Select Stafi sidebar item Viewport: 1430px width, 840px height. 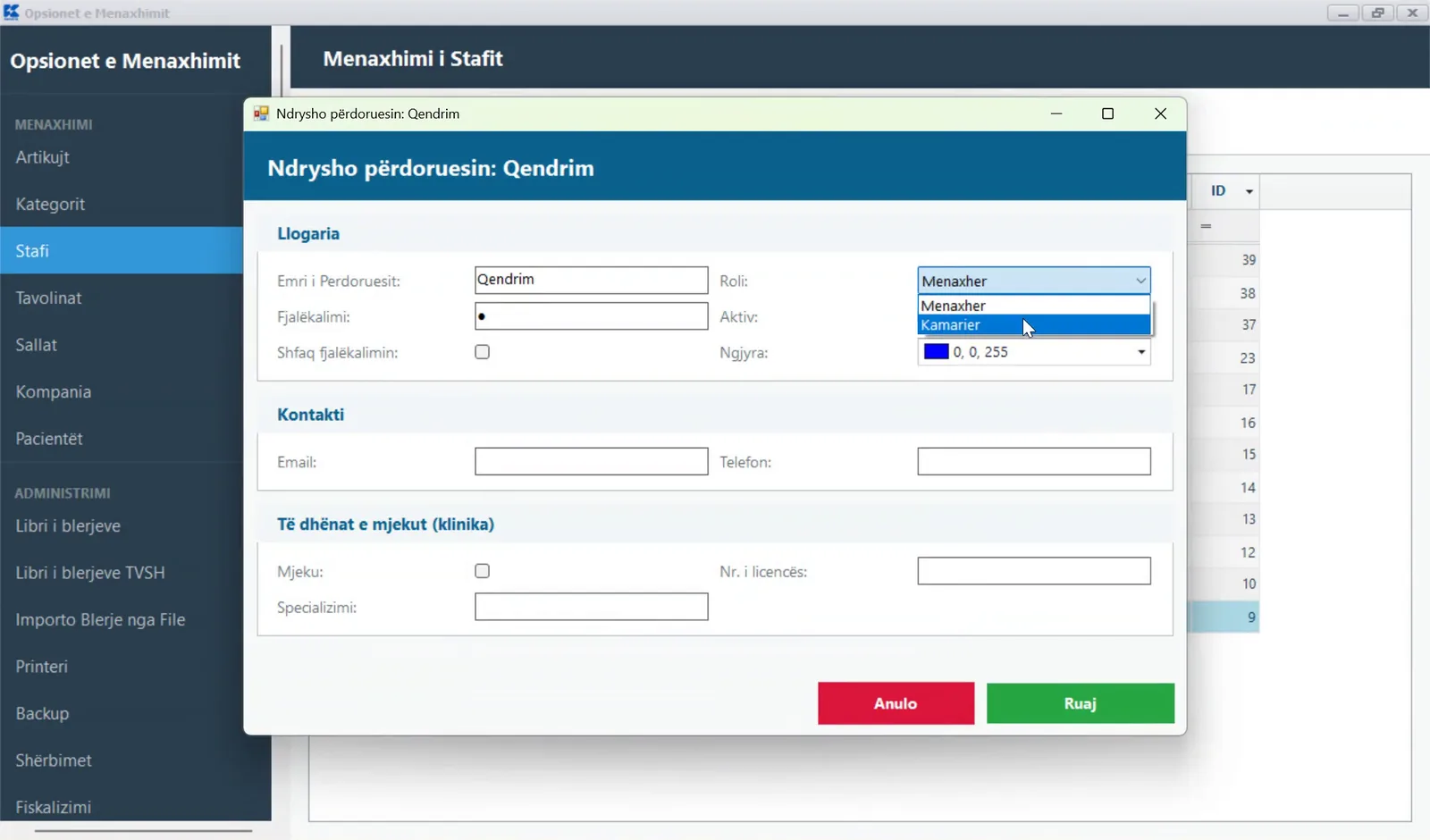tap(122, 251)
